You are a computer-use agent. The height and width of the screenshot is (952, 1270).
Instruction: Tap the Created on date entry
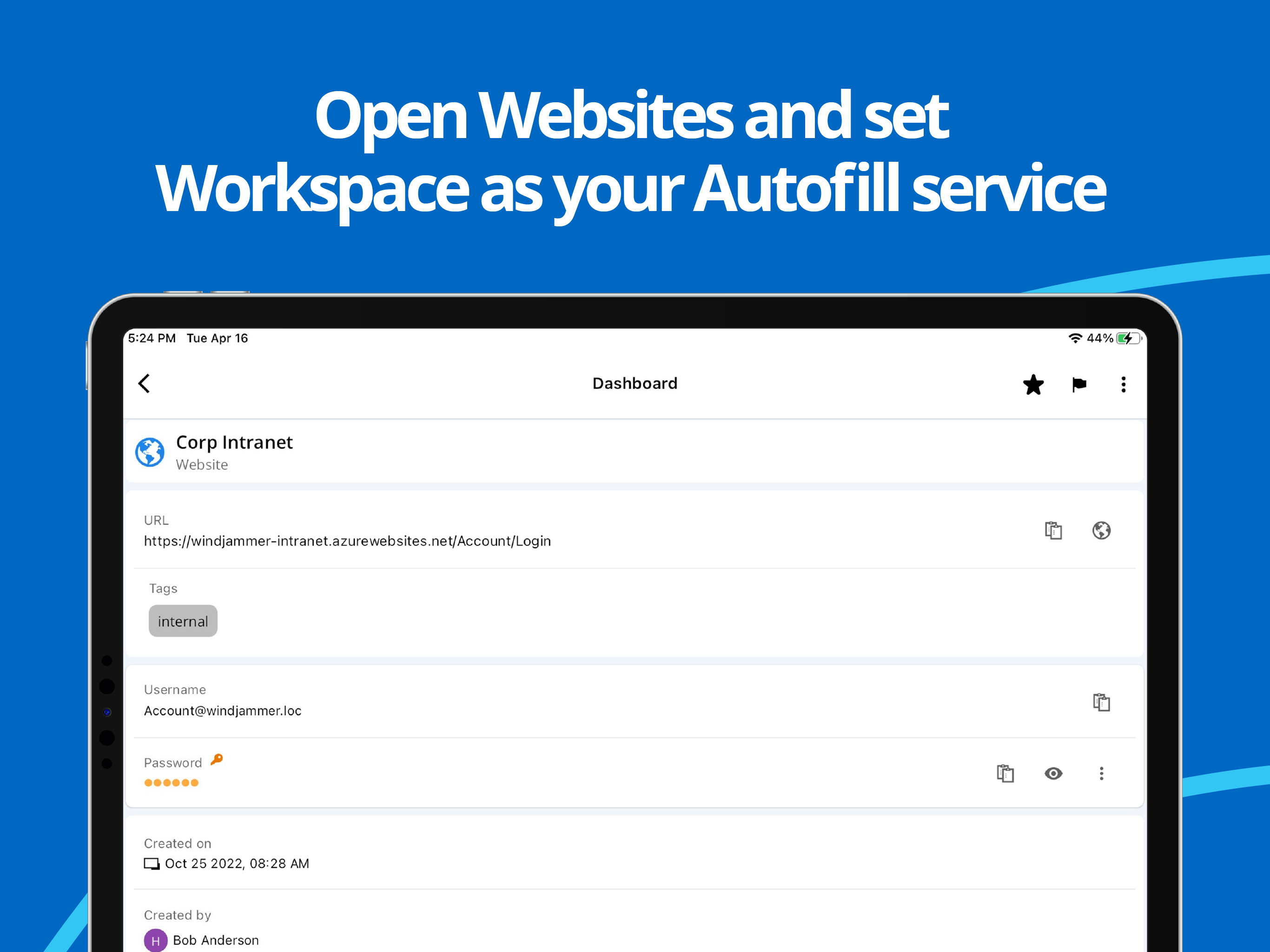[237, 864]
